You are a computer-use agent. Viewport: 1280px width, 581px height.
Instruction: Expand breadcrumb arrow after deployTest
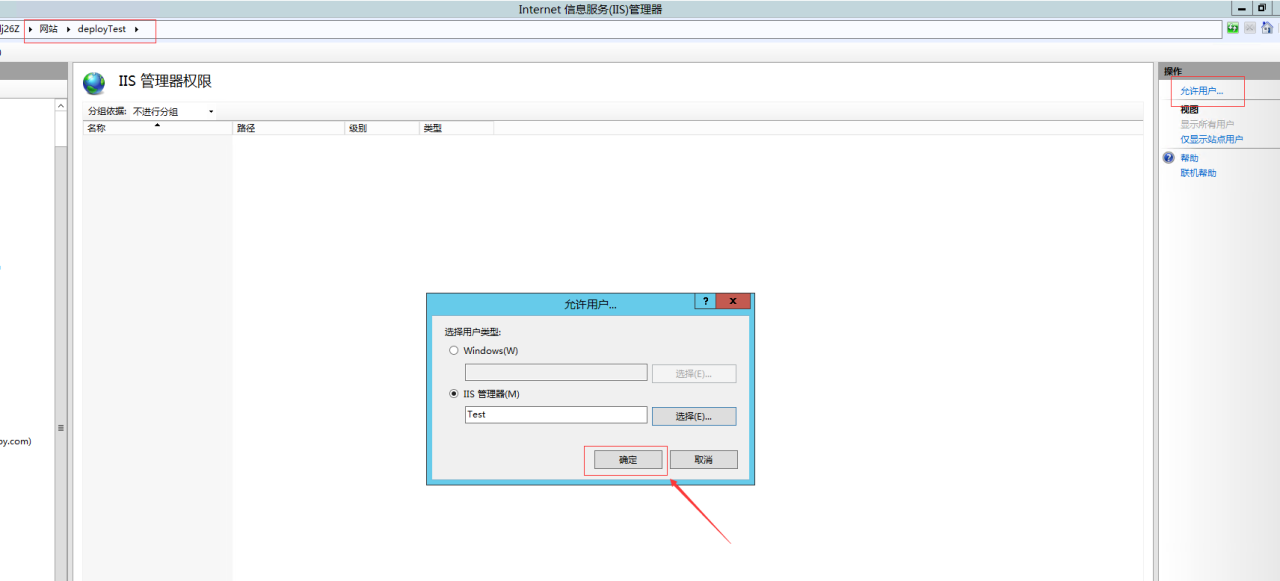point(136,29)
